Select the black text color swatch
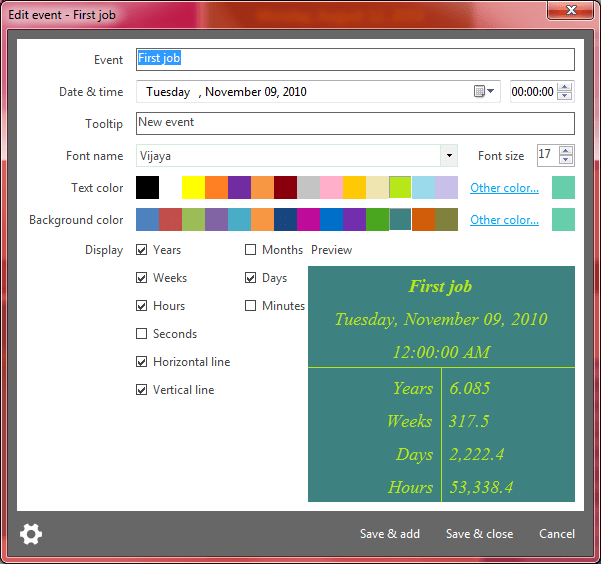The width and height of the screenshot is (601, 564). [x=147, y=188]
